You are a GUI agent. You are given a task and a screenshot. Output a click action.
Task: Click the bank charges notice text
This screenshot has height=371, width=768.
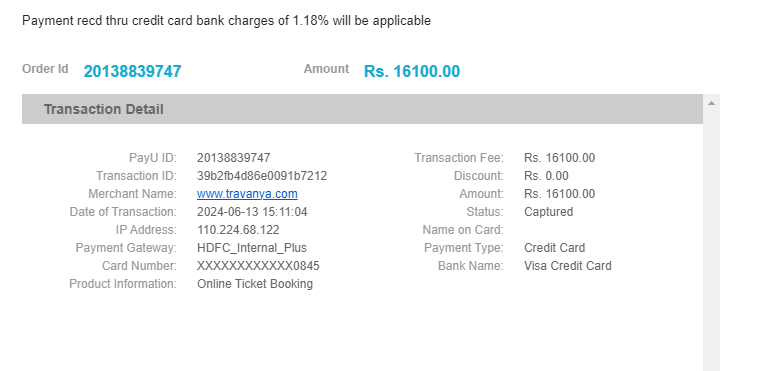point(226,21)
